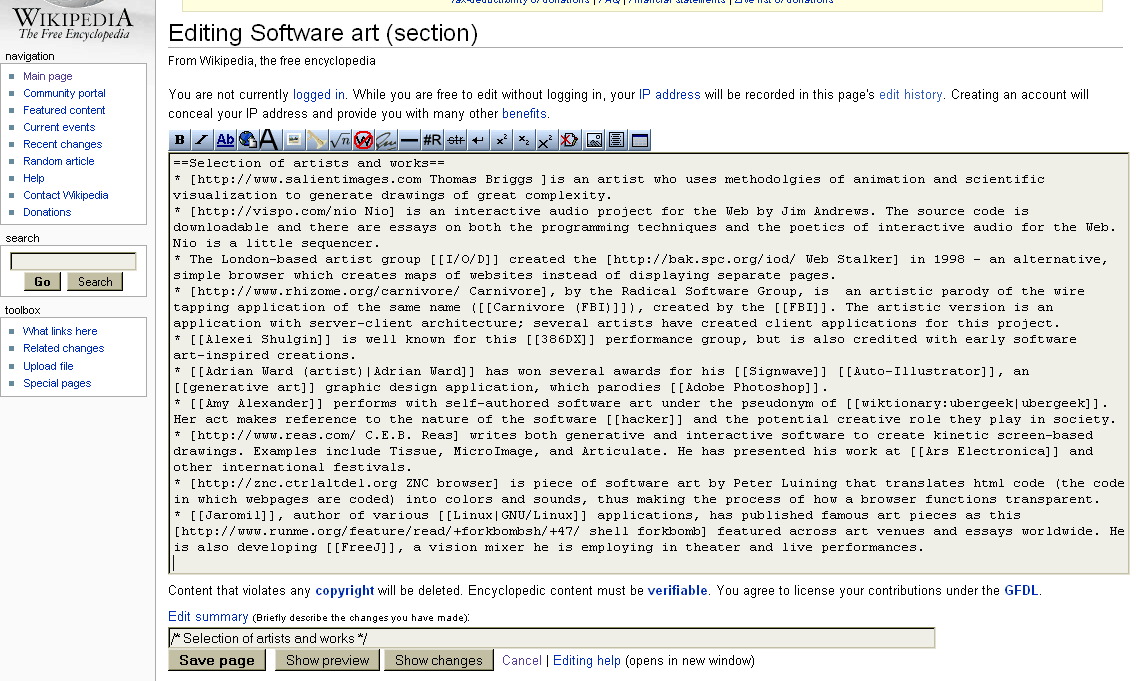Insert block quote text icon
Image resolution: width=1136 pixels, height=681 pixels.
point(617,140)
